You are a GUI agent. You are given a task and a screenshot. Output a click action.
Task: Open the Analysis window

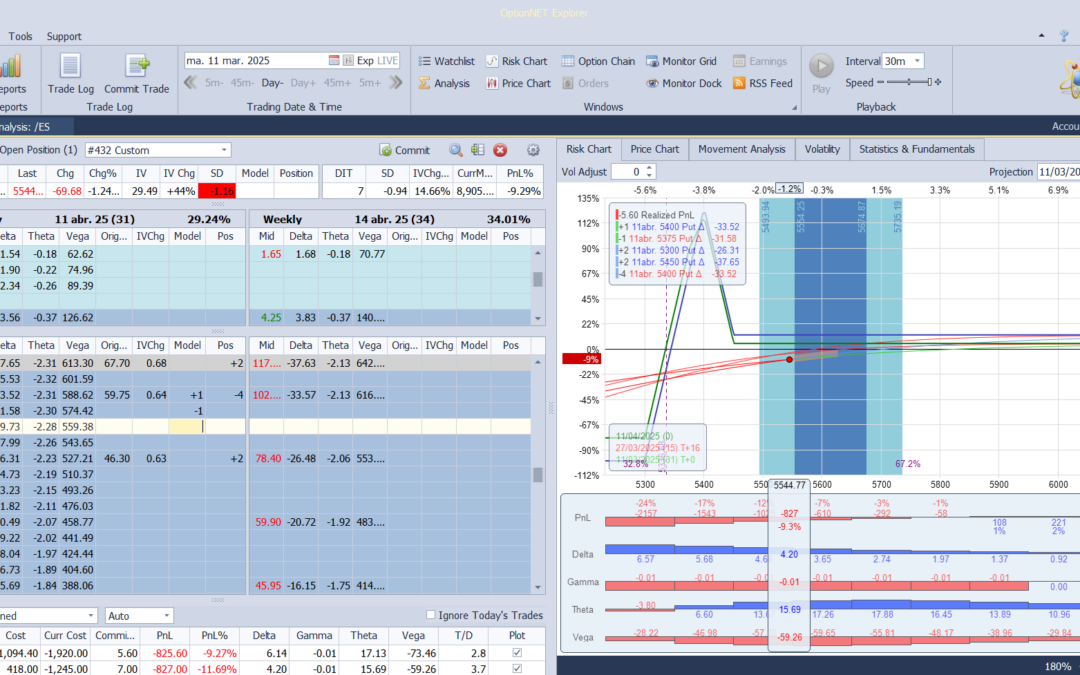coord(444,83)
